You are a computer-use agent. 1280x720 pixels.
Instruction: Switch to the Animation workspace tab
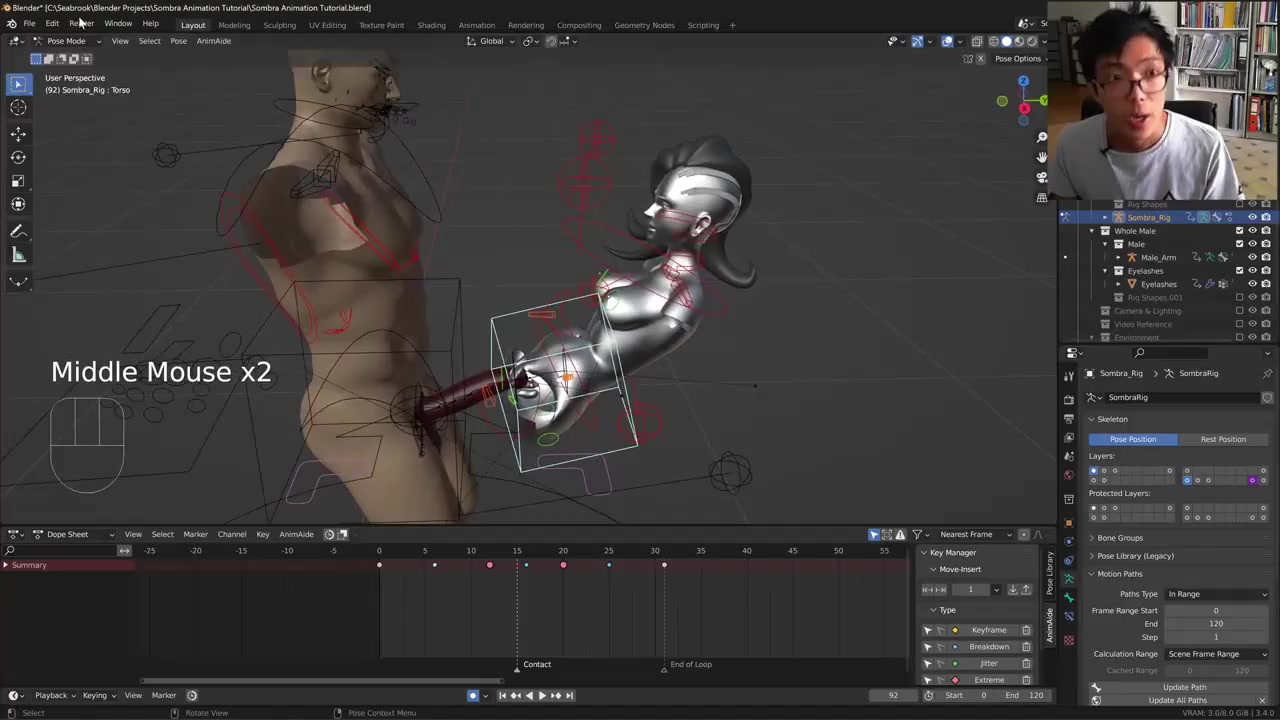click(x=476, y=25)
